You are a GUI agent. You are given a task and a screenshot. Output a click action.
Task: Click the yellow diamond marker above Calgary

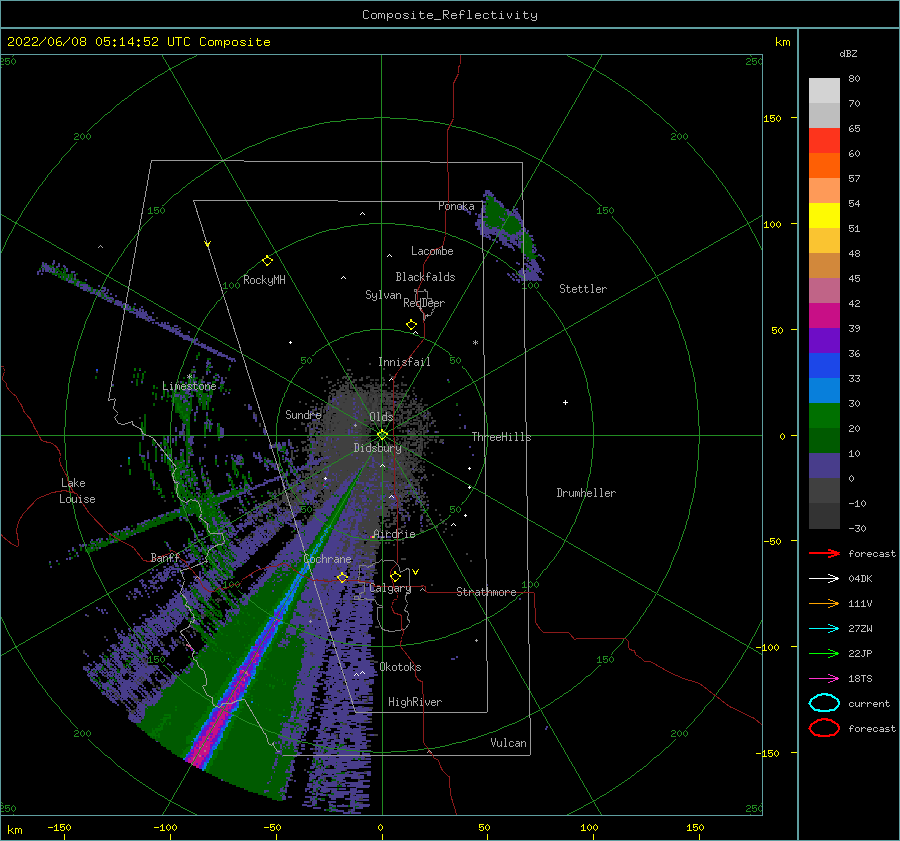coord(395,576)
